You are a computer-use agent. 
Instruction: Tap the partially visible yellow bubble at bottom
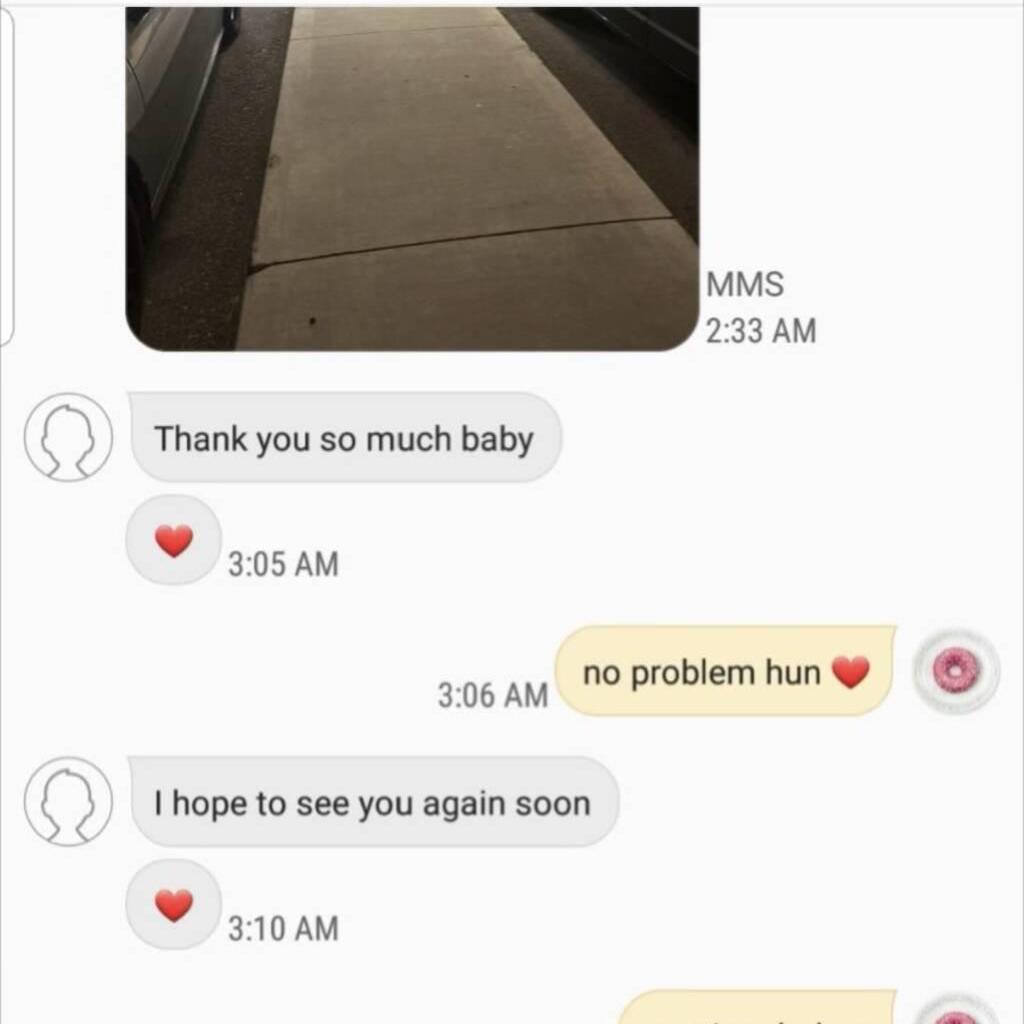click(758, 1007)
